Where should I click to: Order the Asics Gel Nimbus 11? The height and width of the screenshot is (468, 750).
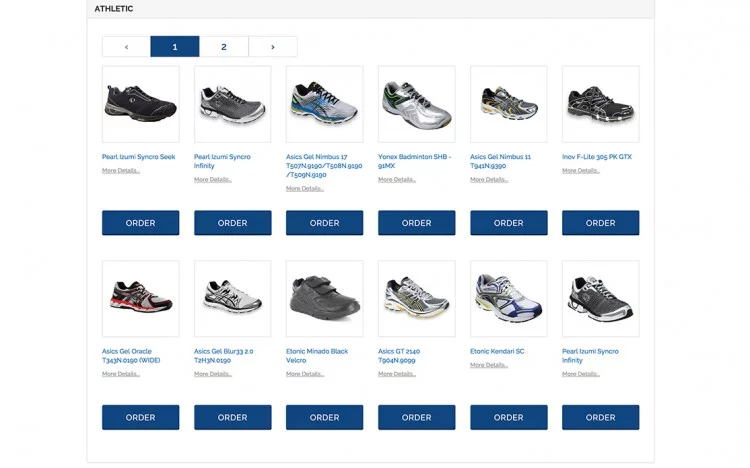tap(509, 223)
